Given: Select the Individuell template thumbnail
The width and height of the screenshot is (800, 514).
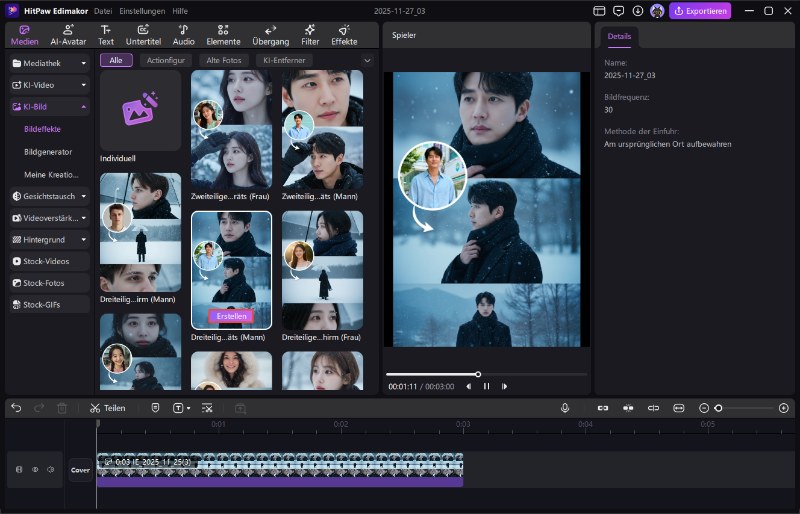Looking at the screenshot, I should click(x=140, y=111).
